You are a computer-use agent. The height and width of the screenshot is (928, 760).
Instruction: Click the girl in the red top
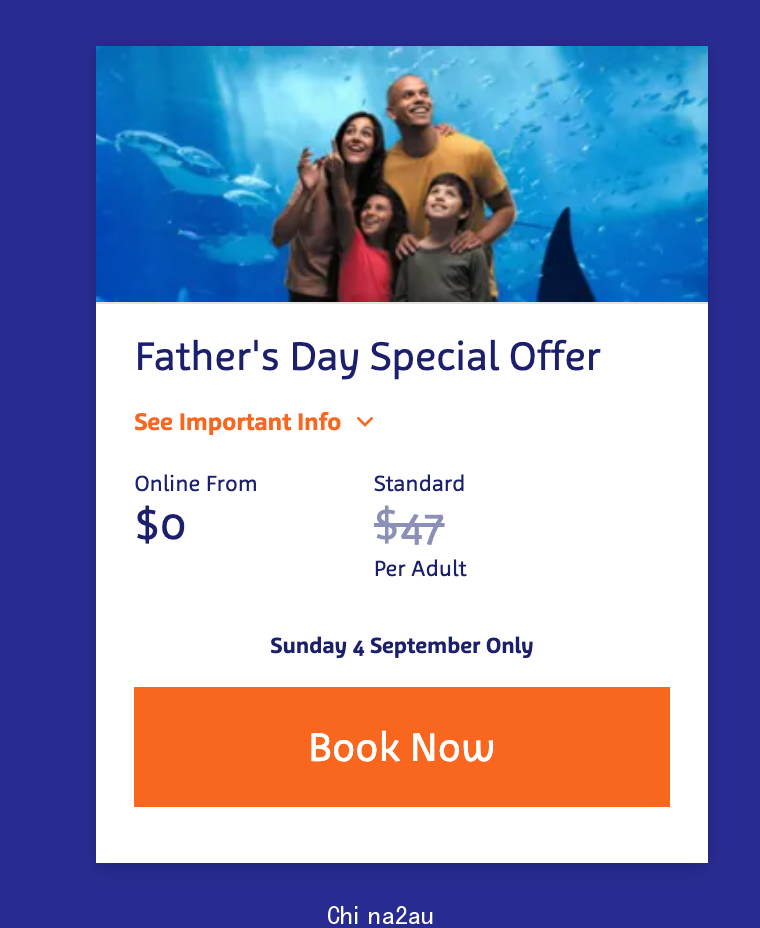(368, 249)
